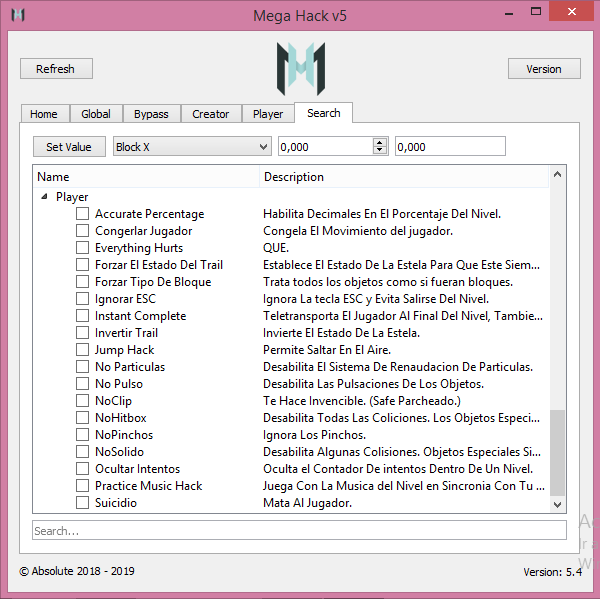Increase the first value with the up spinner arrow
Image resolution: width=600 pixels, height=599 pixels.
tap(380, 142)
